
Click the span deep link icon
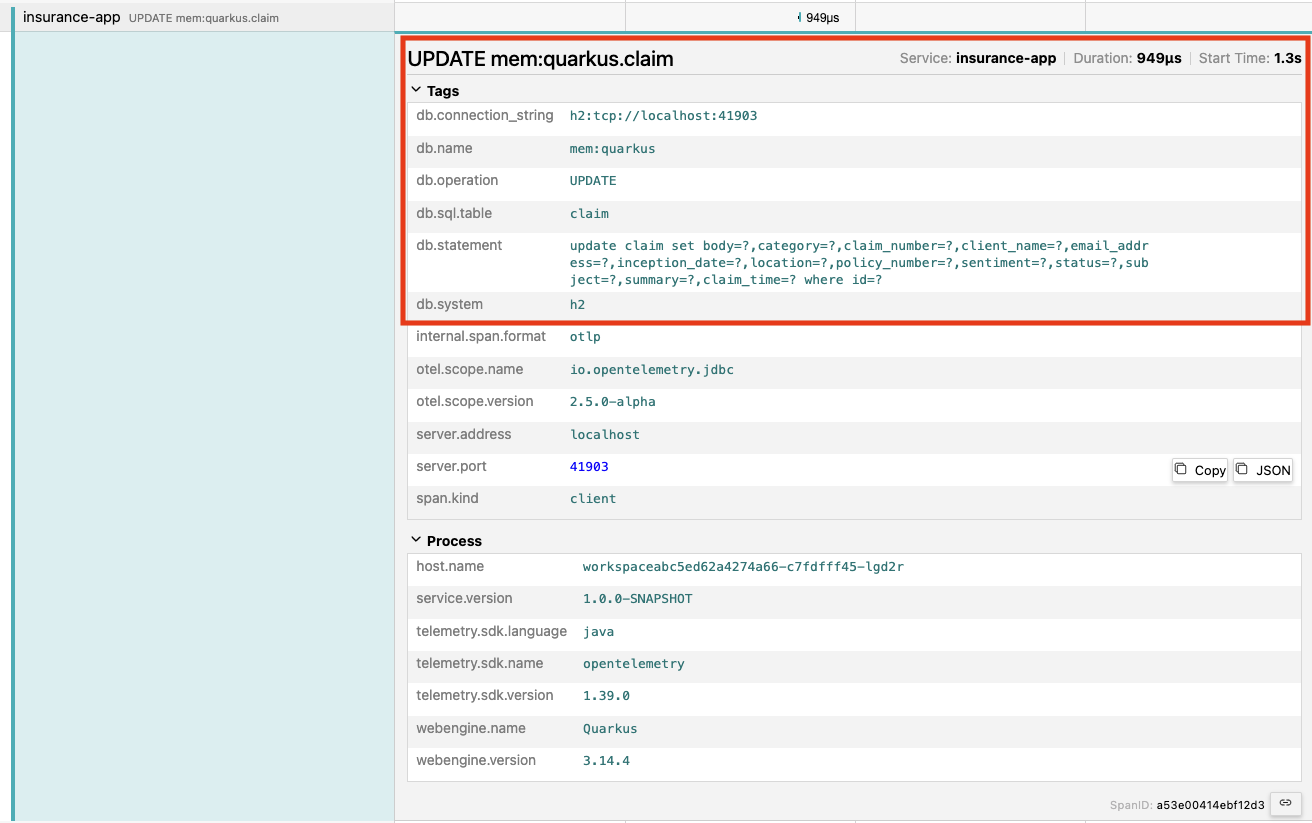(x=1286, y=803)
